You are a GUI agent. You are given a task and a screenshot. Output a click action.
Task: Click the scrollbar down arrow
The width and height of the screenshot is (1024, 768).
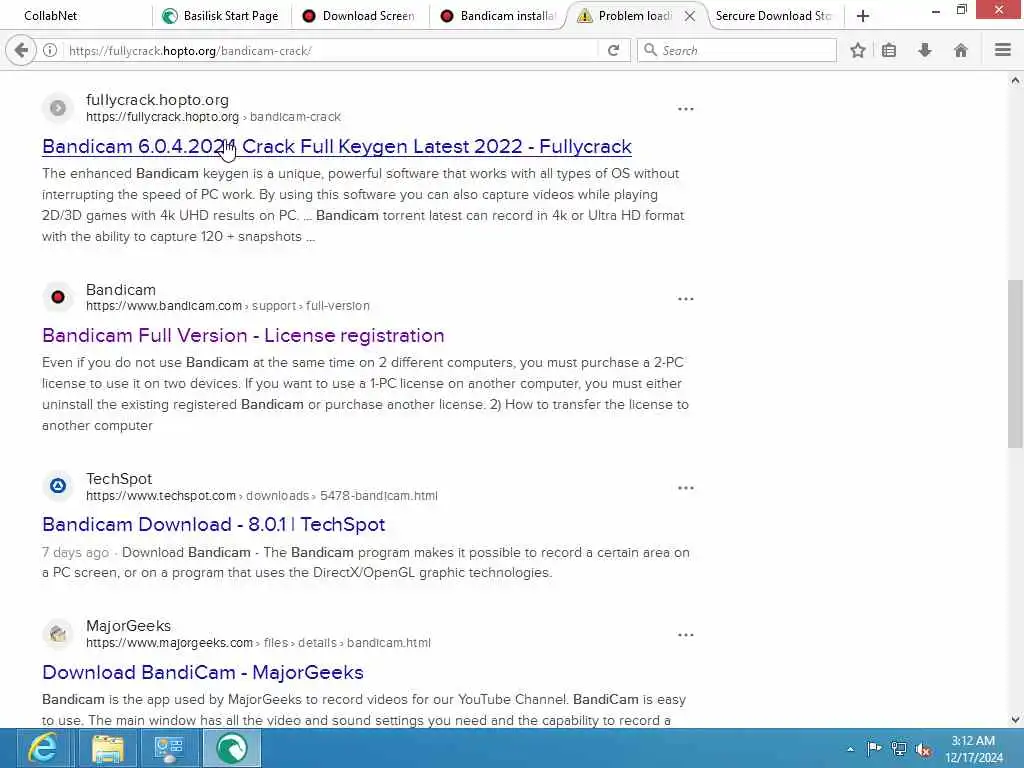click(x=1015, y=720)
